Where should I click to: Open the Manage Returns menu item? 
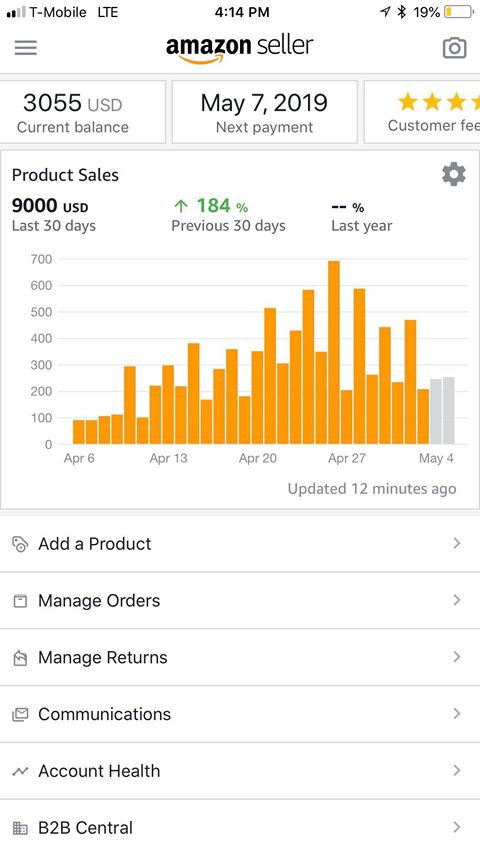coord(240,658)
